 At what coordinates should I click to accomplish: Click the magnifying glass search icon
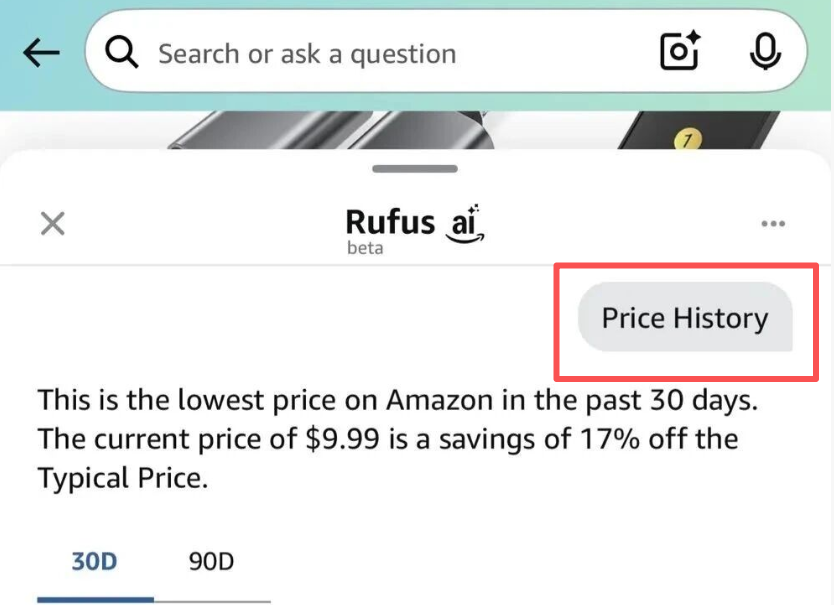[x=122, y=53]
